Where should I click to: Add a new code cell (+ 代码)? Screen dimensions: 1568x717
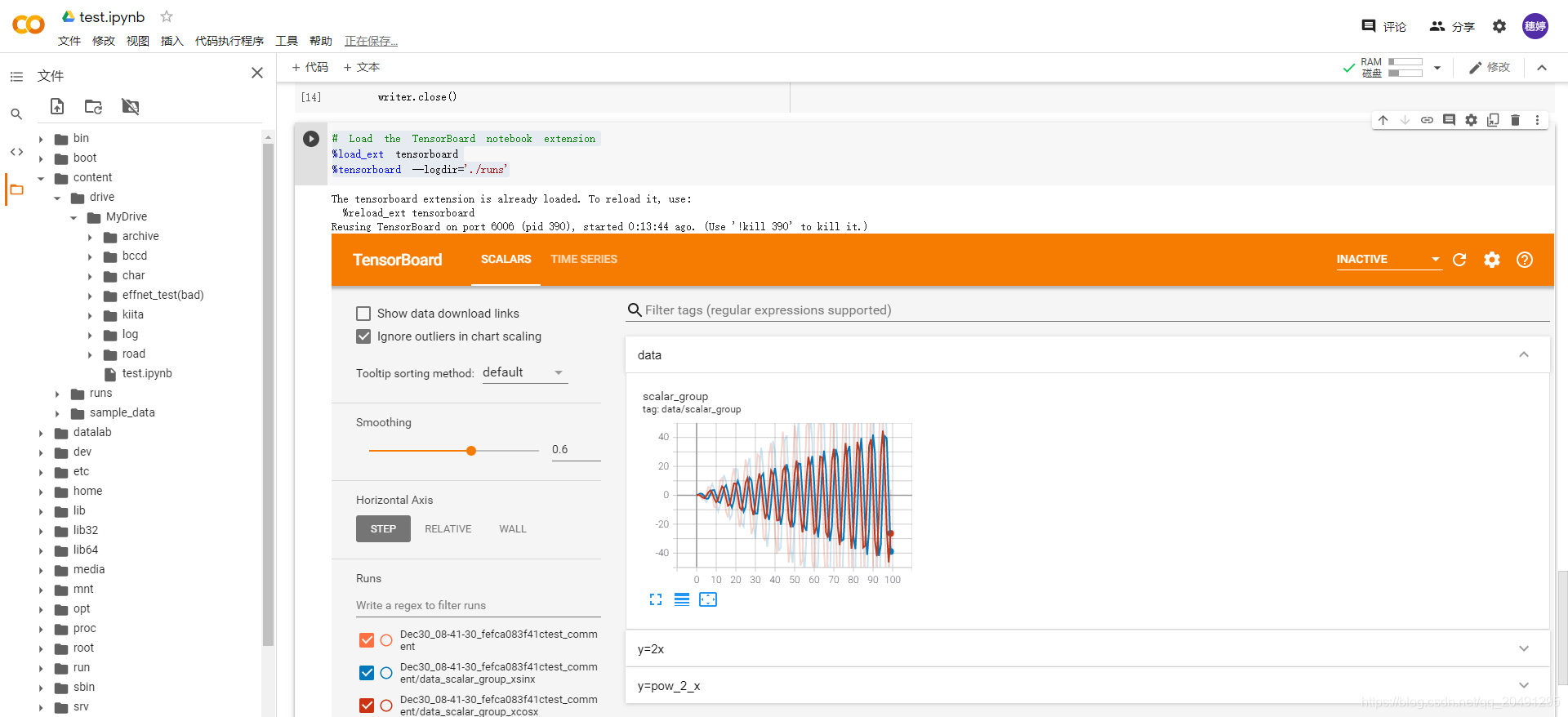tap(310, 67)
